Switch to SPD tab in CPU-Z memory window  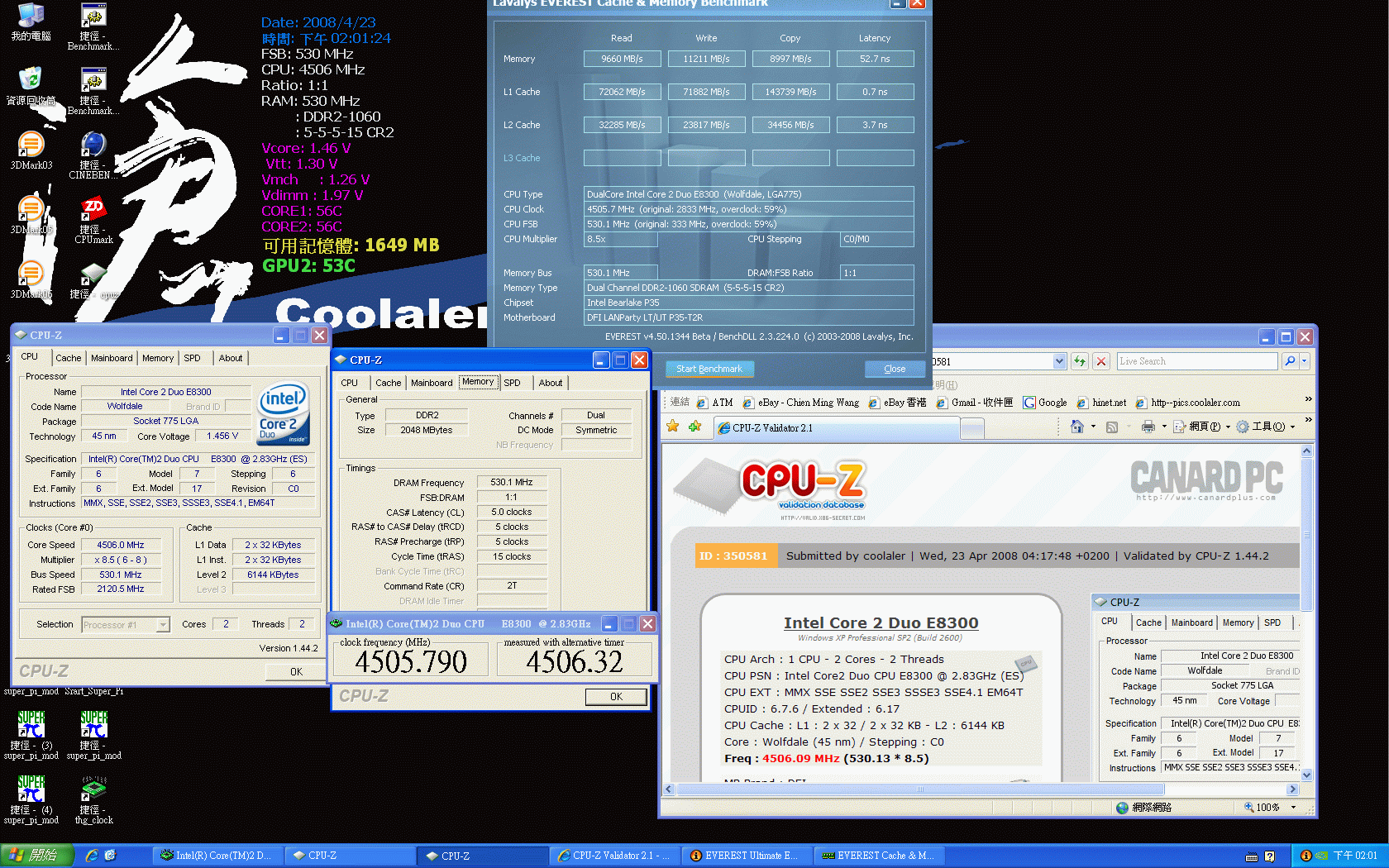click(x=512, y=383)
